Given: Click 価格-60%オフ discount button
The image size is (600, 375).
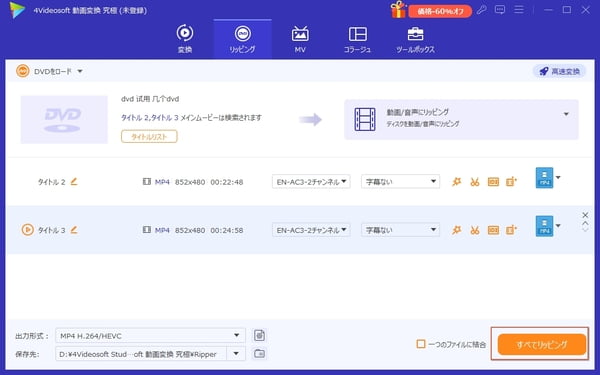Looking at the screenshot, I should (440, 11).
